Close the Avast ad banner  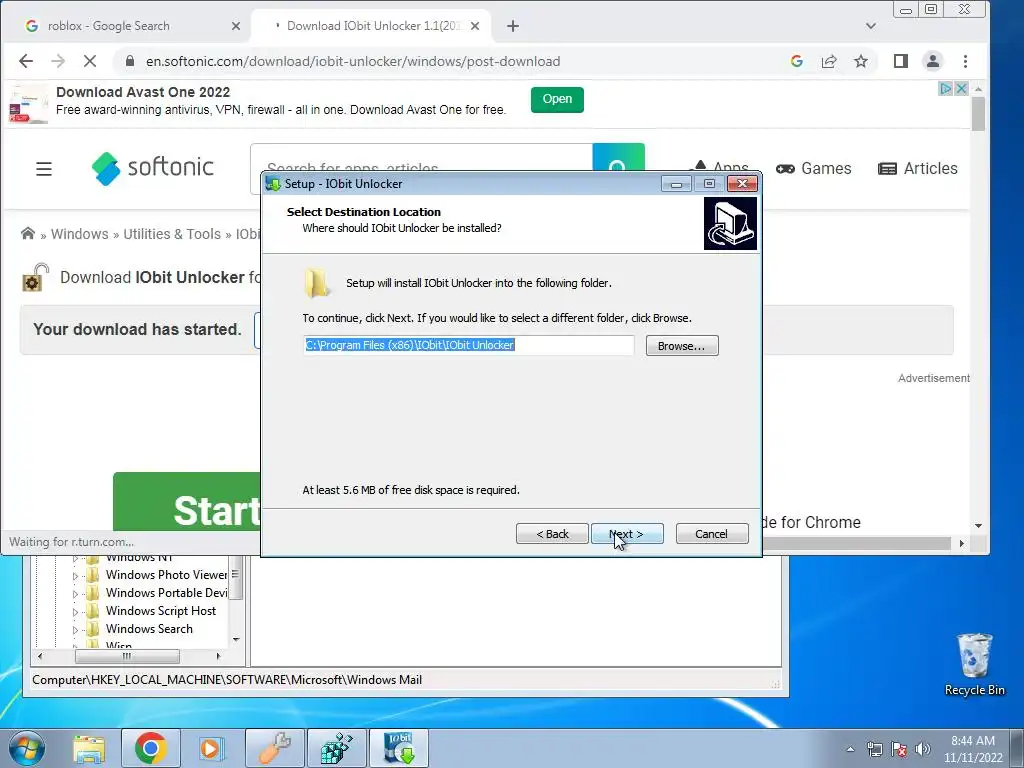[961, 88]
